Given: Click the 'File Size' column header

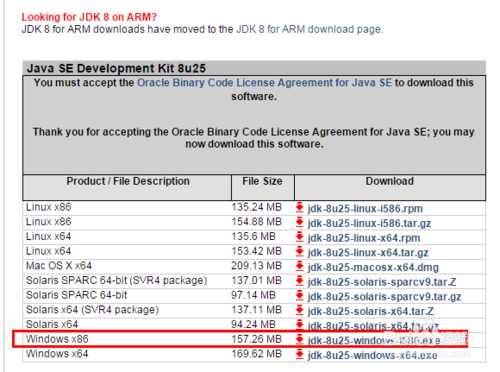Looking at the screenshot, I should tap(262, 181).
